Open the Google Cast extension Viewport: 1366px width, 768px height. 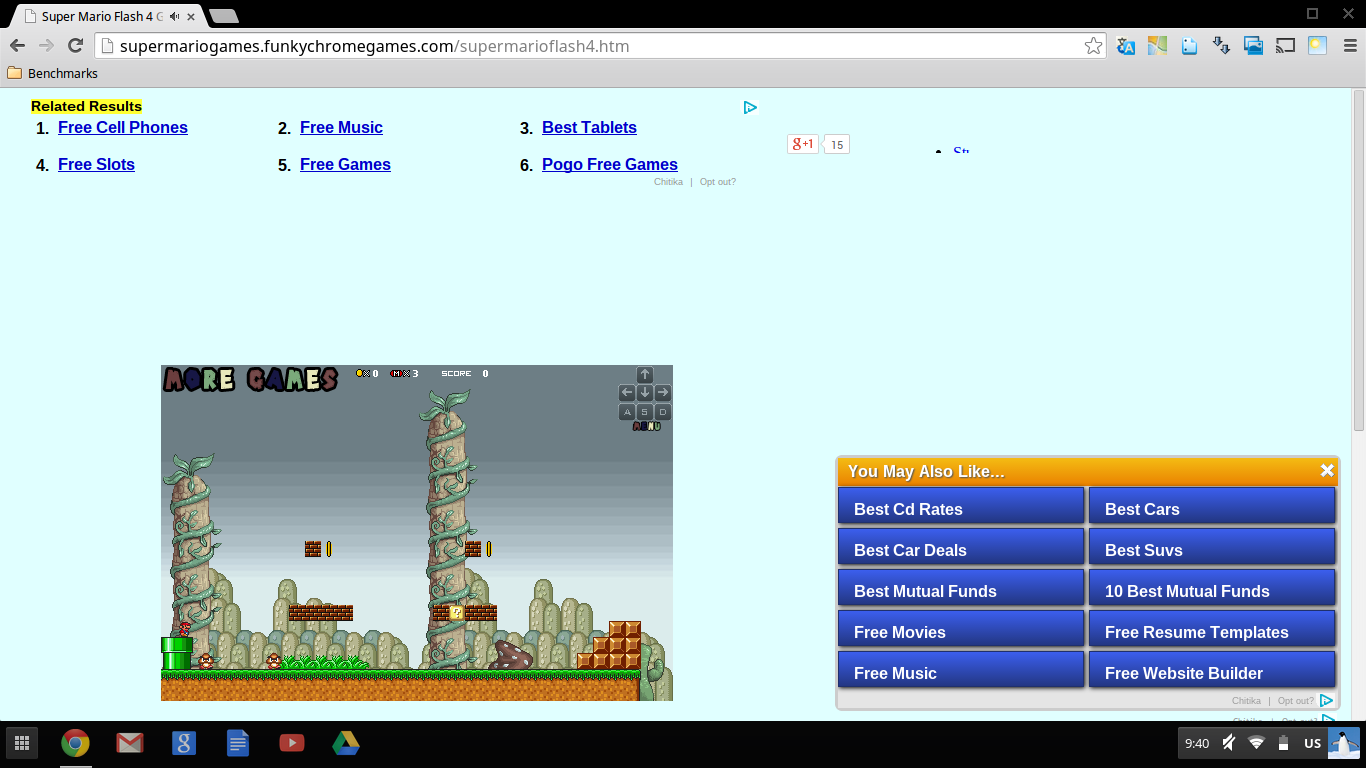tap(1285, 46)
